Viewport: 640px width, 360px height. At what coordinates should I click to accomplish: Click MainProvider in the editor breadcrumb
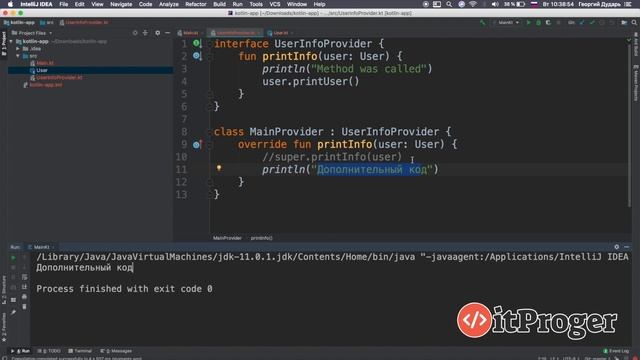pos(227,238)
